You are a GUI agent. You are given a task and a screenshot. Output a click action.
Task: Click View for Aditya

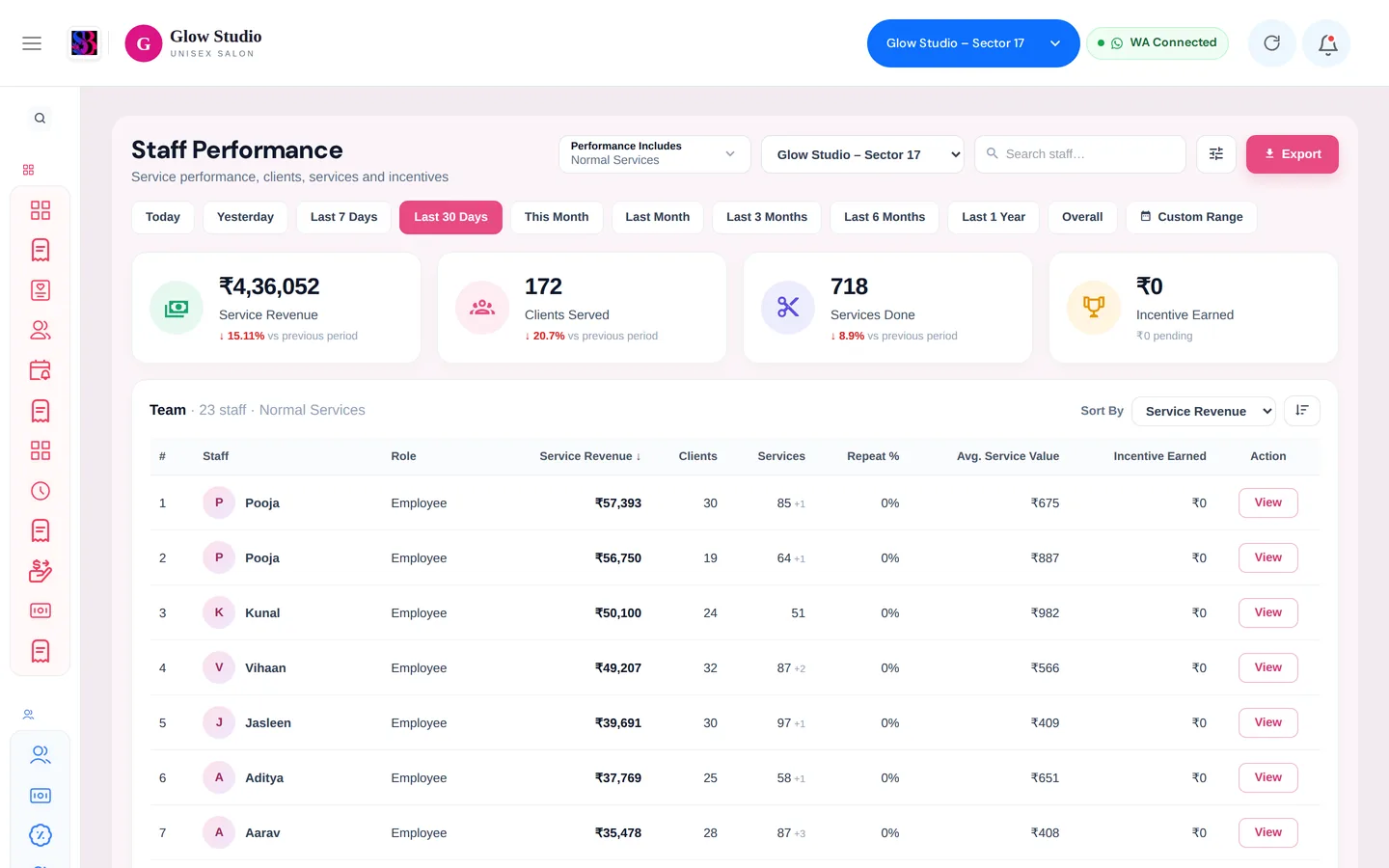coord(1268,777)
